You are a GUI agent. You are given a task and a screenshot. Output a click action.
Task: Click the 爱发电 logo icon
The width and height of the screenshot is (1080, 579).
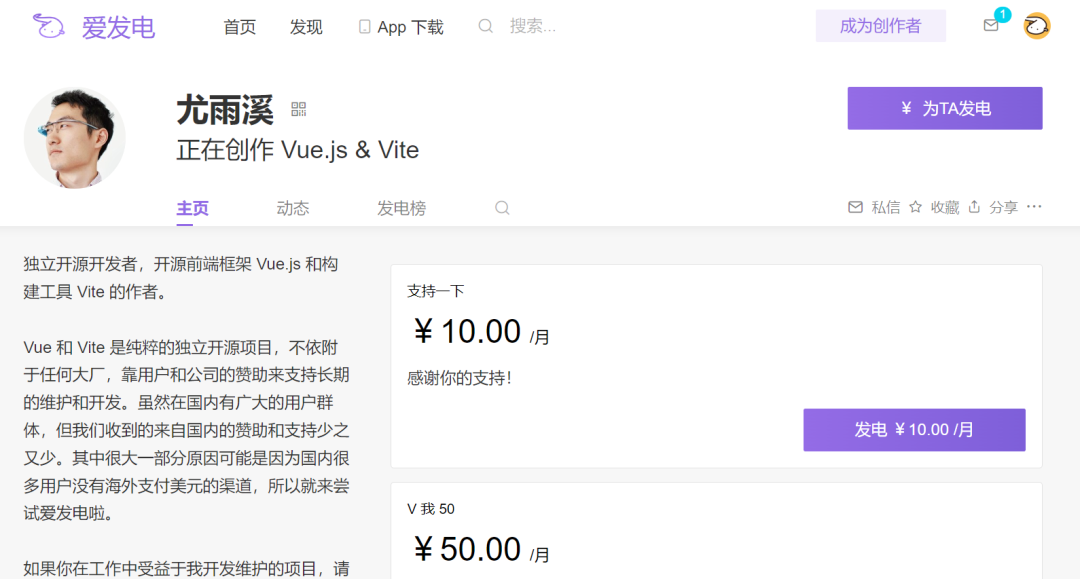point(49,27)
